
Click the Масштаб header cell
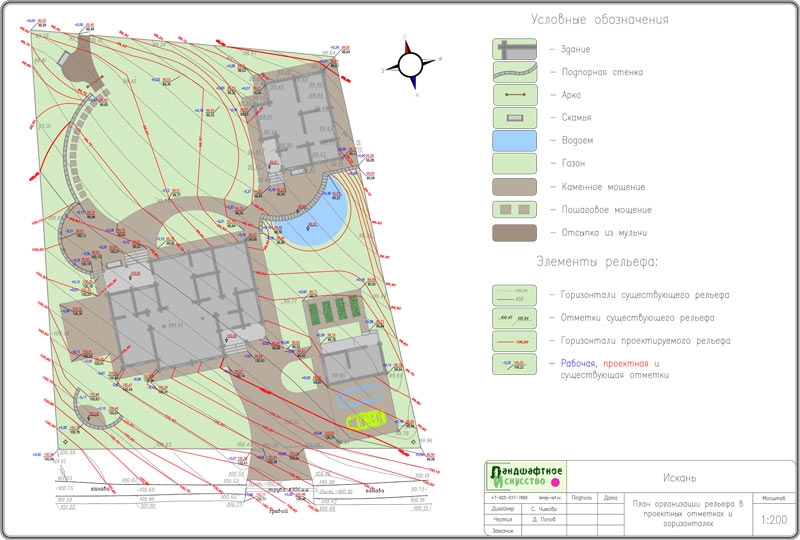click(774, 498)
